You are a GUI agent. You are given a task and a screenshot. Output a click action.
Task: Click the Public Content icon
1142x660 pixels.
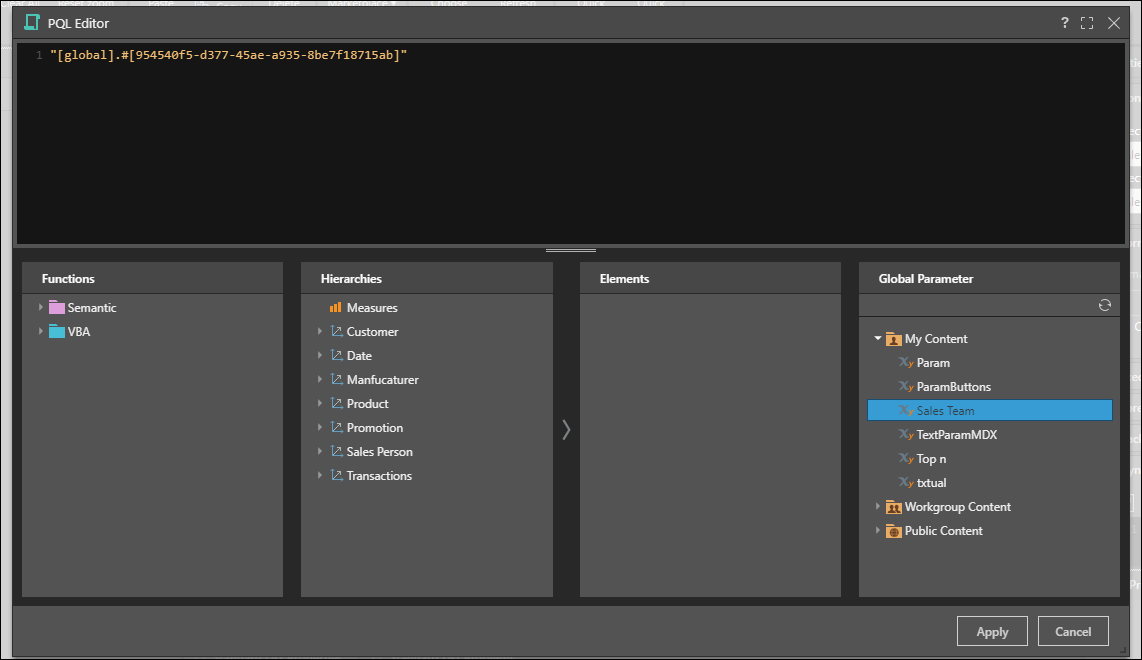893,531
